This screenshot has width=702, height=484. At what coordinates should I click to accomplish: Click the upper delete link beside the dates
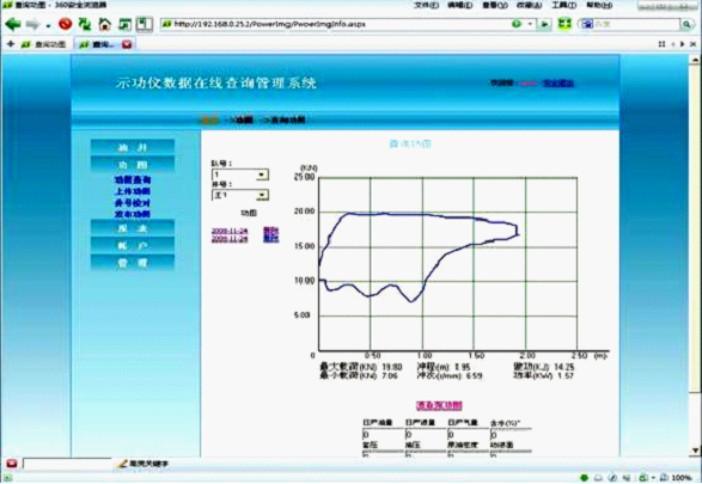tap(271, 231)
